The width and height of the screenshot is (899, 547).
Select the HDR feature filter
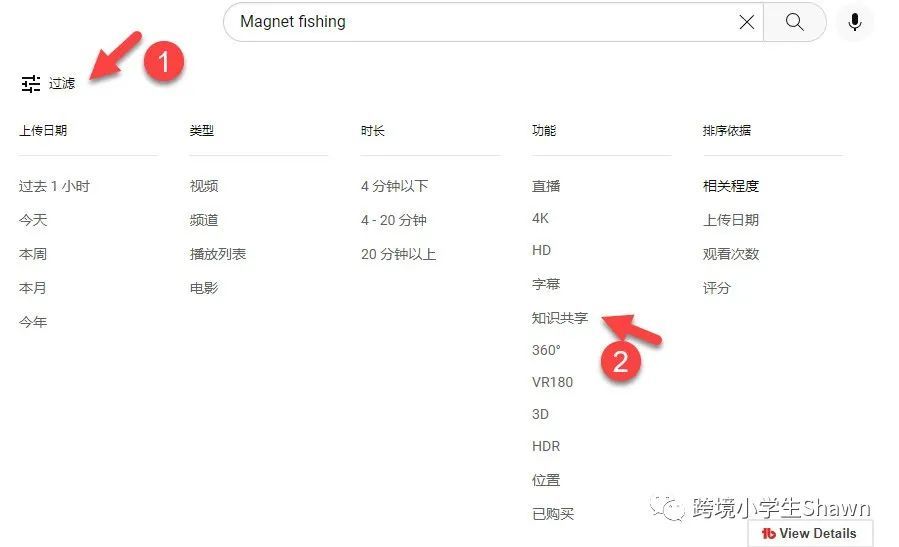[546, 446]
